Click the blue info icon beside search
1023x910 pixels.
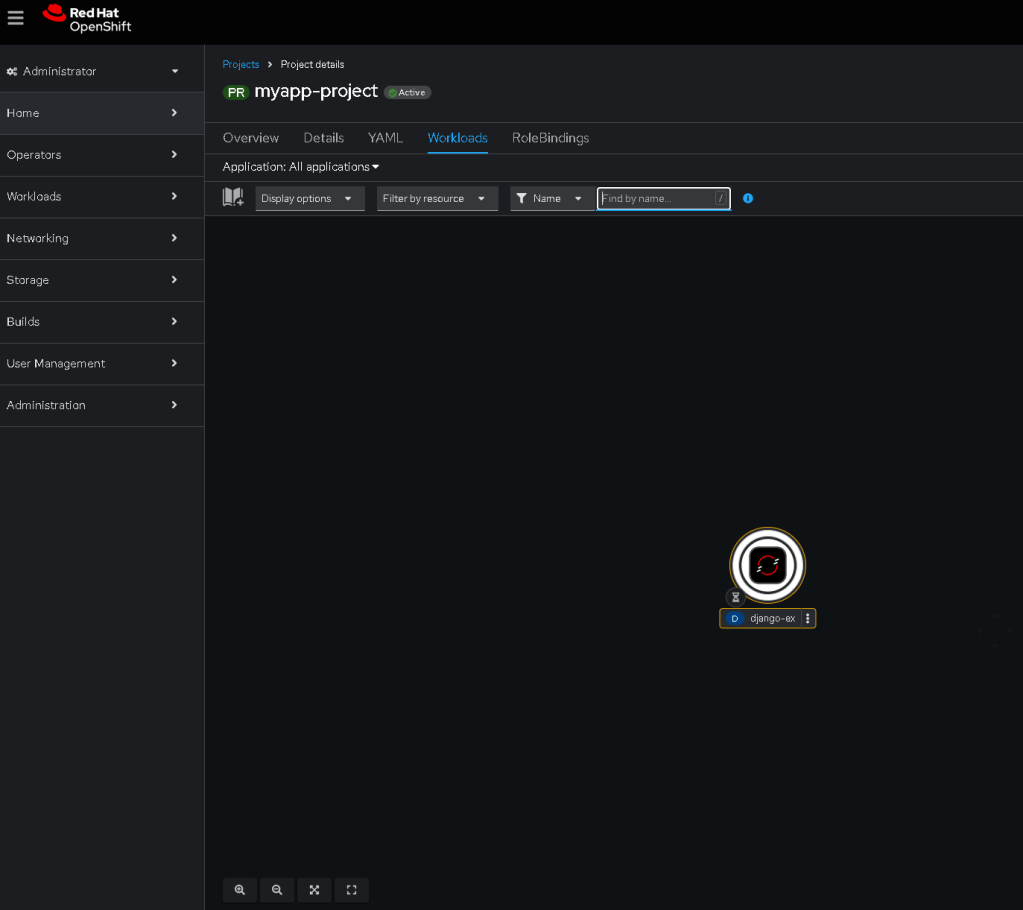pyautogui.click(x=748, y=198)
